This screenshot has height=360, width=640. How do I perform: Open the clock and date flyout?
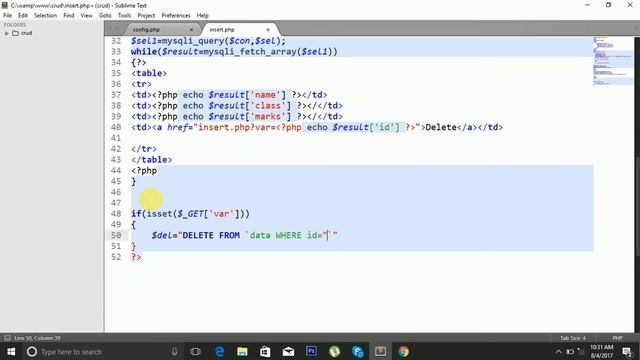(602, 351)
